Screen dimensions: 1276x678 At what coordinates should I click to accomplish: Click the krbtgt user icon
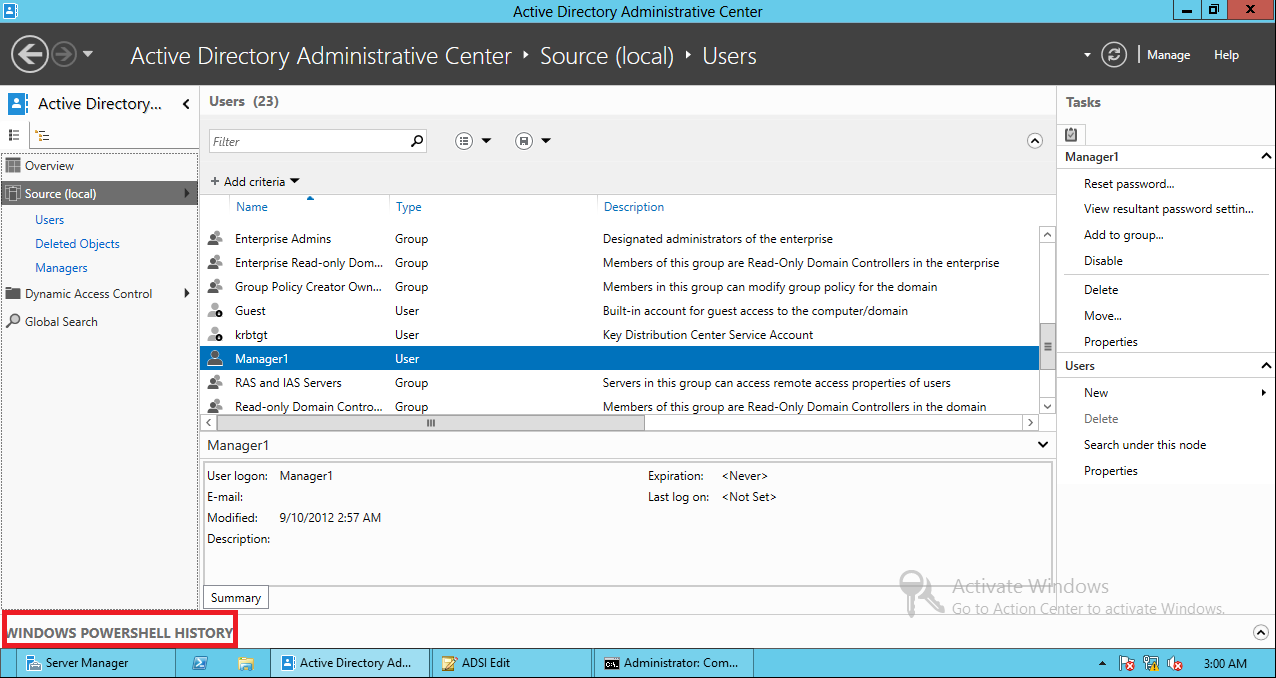(215, 335)
